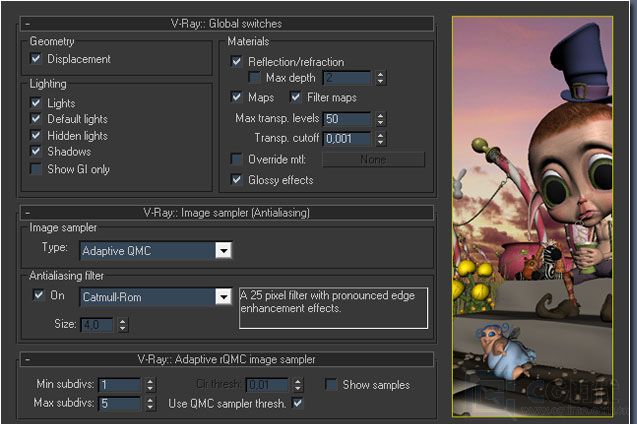Screen dimensions: 637x424
Task: Collapse the Image sampler (Antialiasing) rollout
Action: 27,212
